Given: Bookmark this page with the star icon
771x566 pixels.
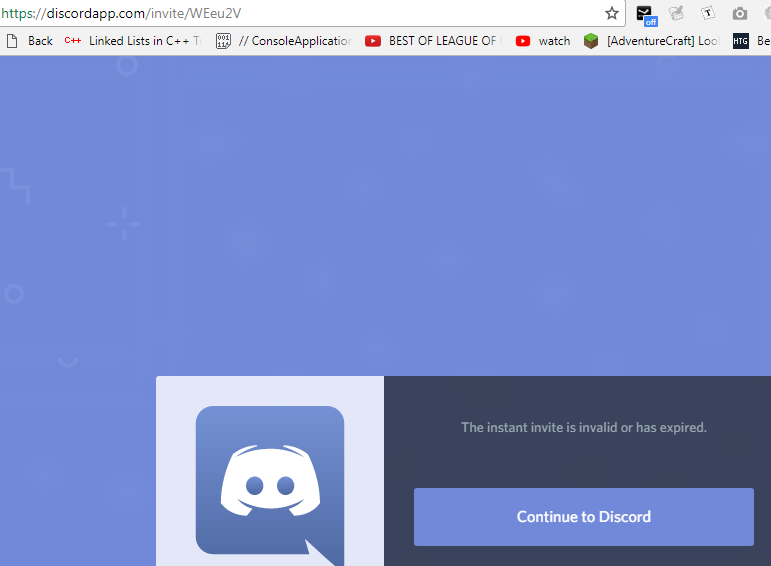Looking at the screenshot, I should (x=612, y=13).
